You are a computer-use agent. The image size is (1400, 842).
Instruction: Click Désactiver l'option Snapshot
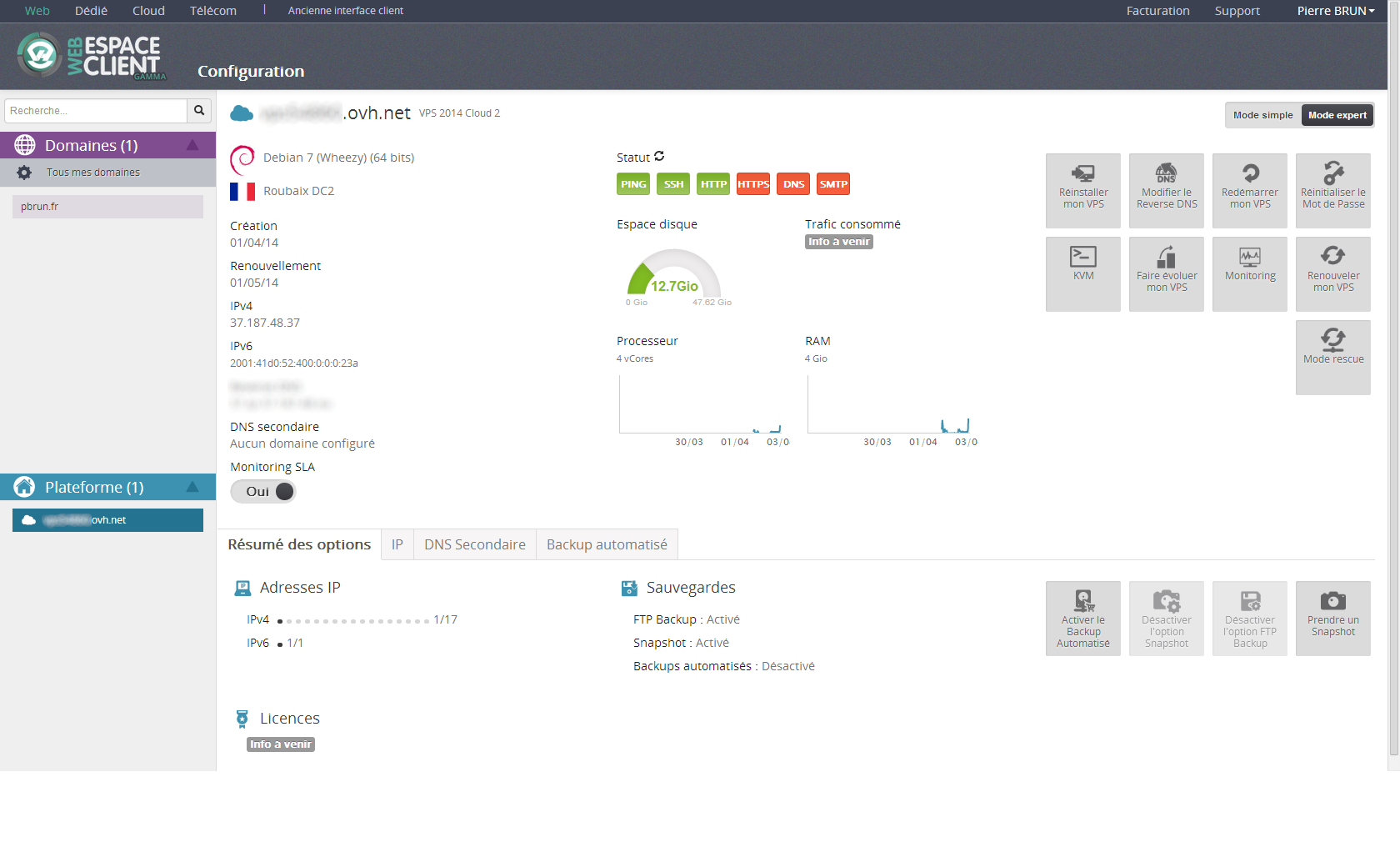tap(1166, 618)
